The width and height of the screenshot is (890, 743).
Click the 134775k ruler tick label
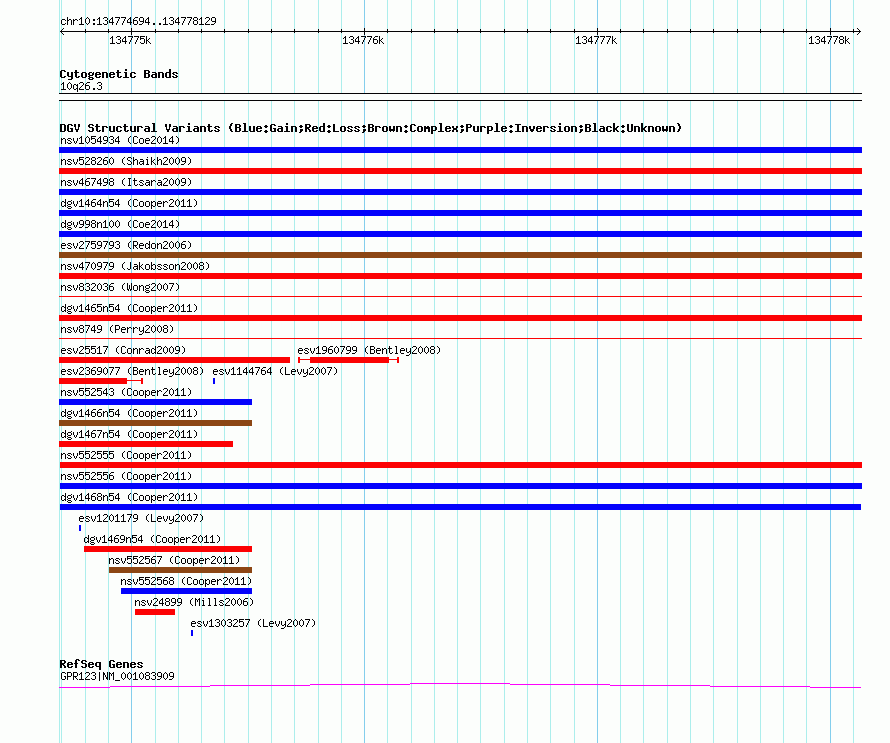tap(130, 40)
